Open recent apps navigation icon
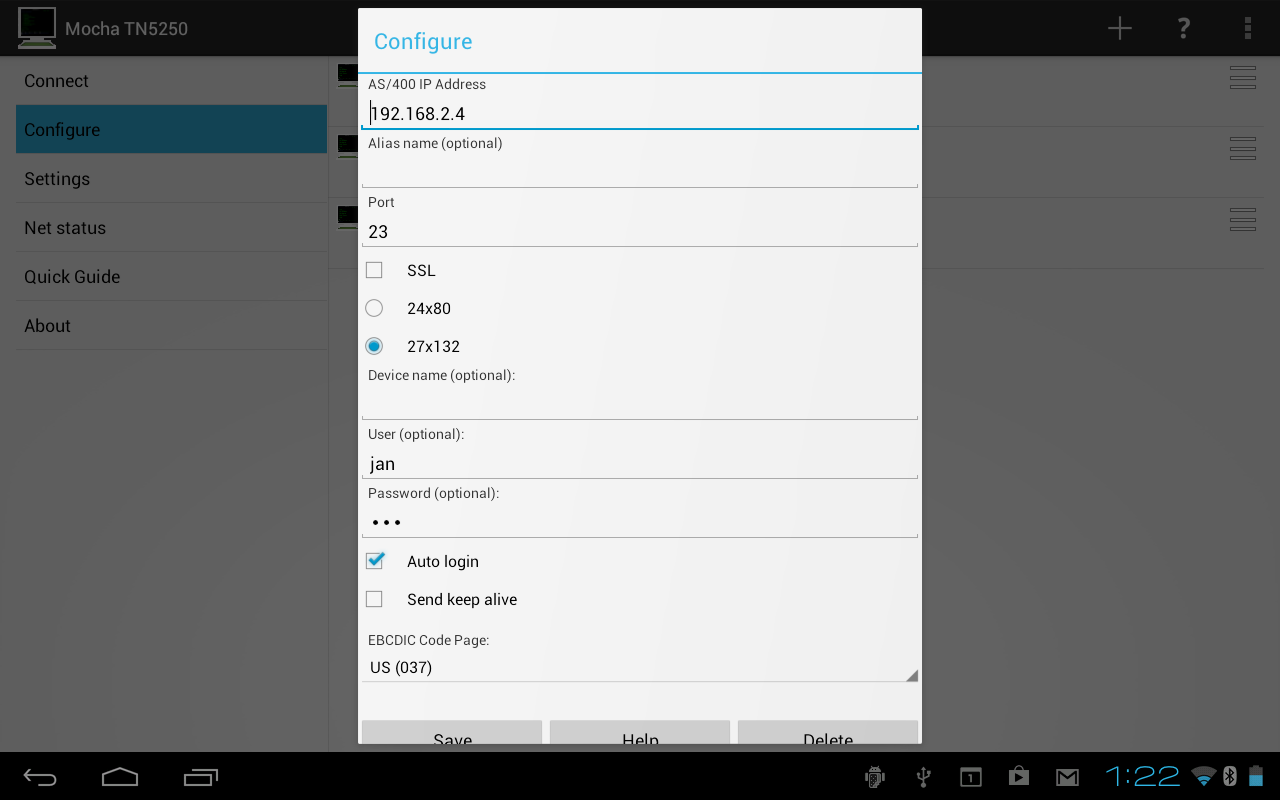 (x=201, y=777)
